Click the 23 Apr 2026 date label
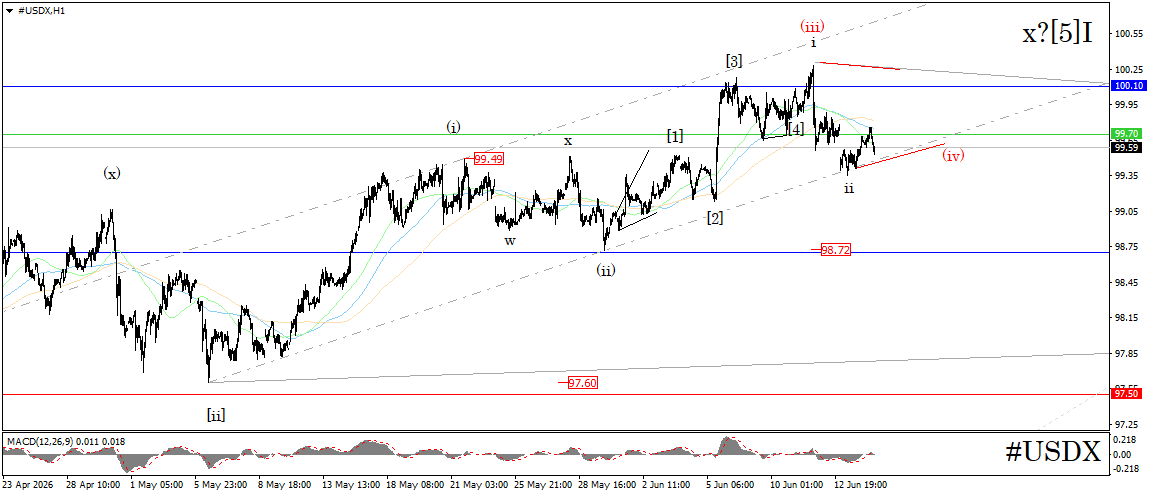The height and width of the screenshot is (496, 1149). pos(26,485)
